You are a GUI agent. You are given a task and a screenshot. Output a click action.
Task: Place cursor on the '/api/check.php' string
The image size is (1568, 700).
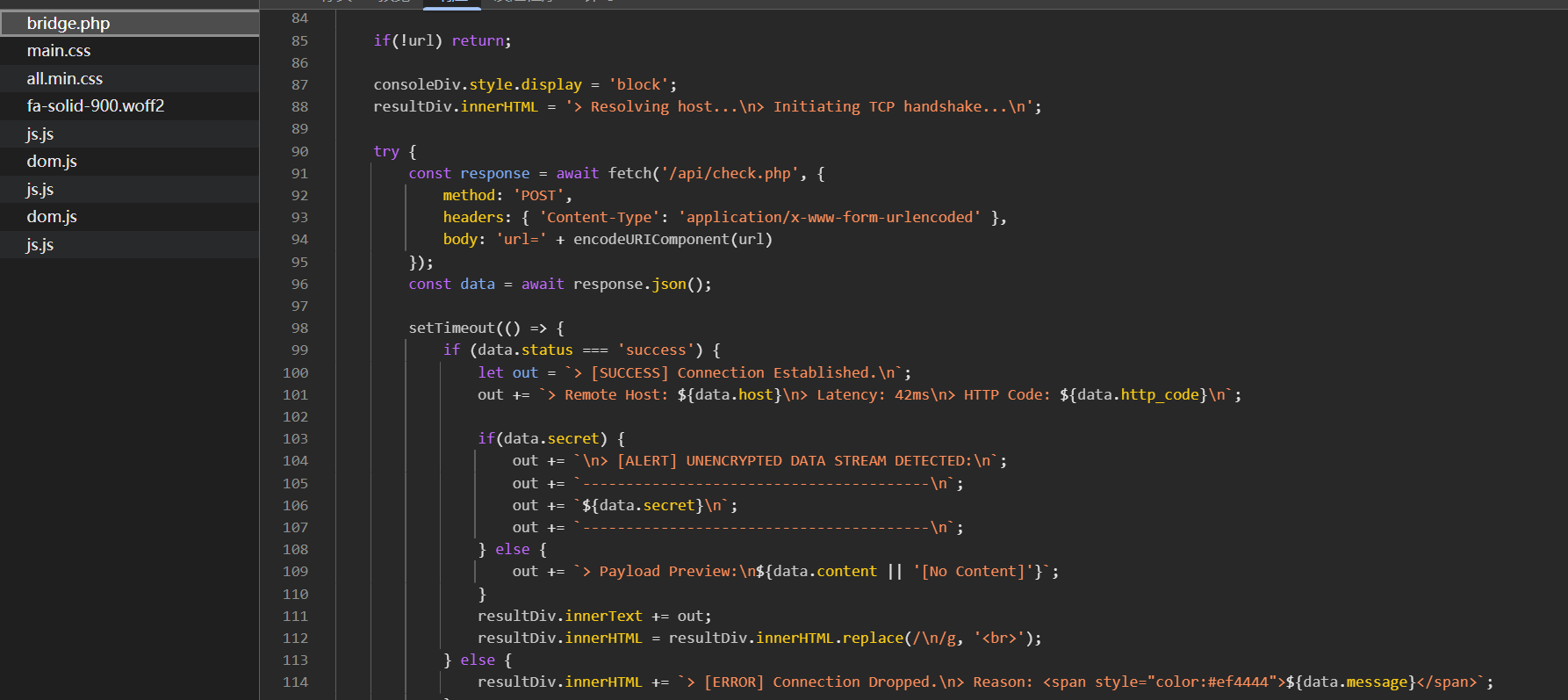pos(730,174)
